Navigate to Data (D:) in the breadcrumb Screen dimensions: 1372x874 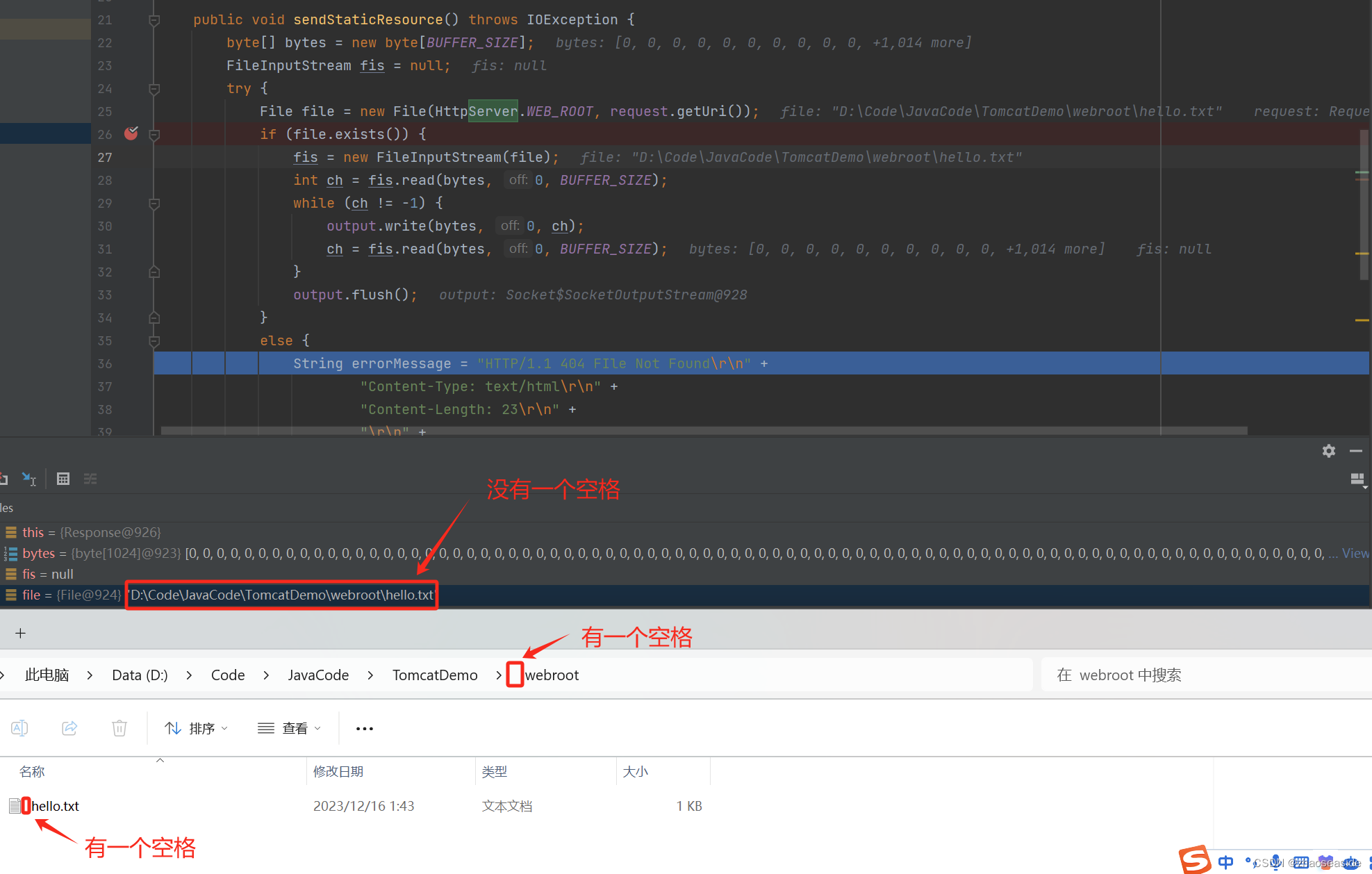[x=140, y=675]
